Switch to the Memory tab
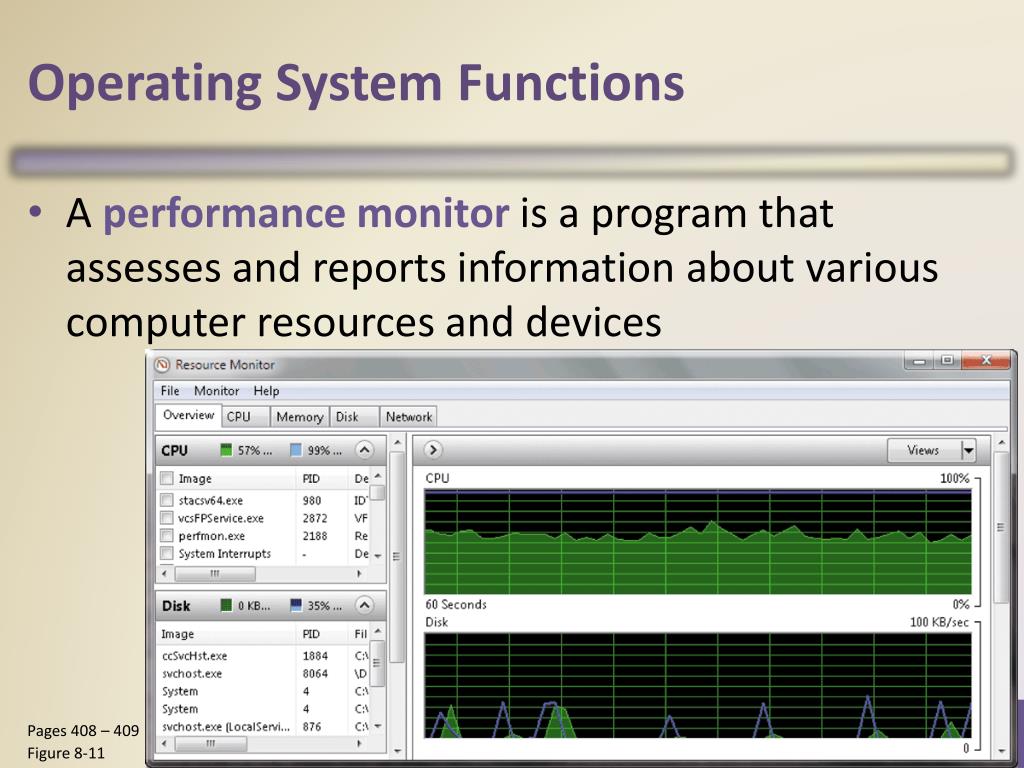Screen dimensions: 1024x768 tap(299, 417)
